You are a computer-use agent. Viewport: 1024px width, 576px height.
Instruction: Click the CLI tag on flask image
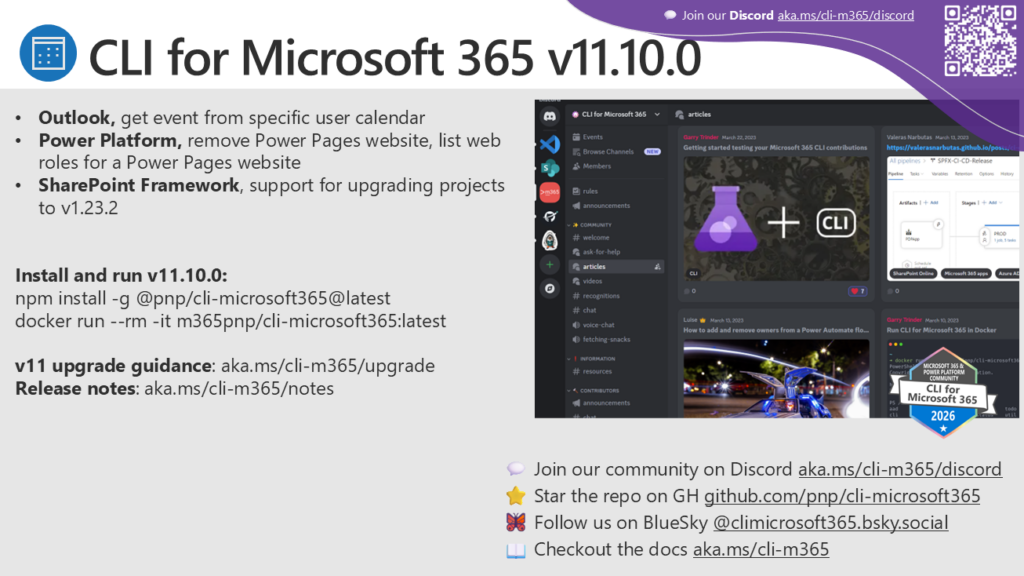coord(693,273)
